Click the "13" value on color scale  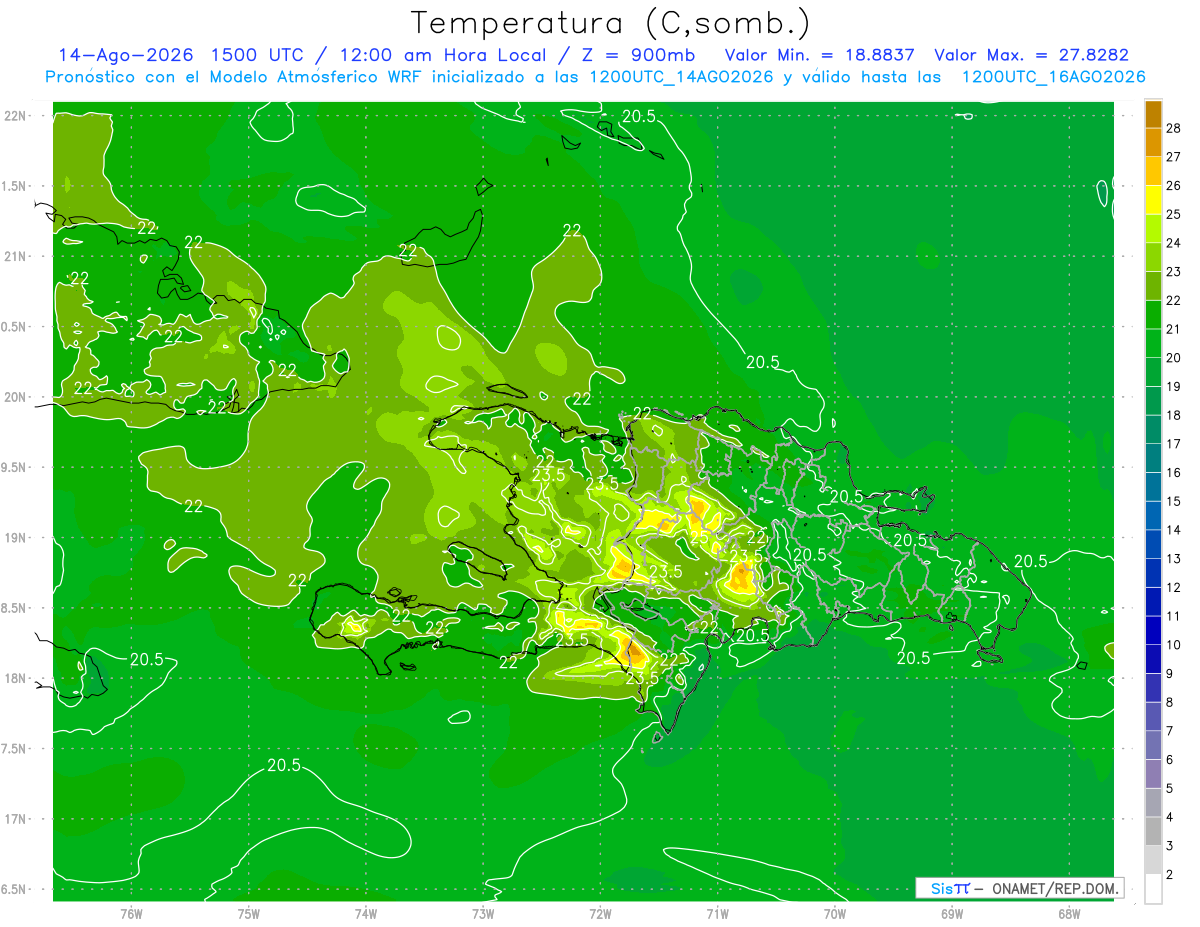point(1174,559)
